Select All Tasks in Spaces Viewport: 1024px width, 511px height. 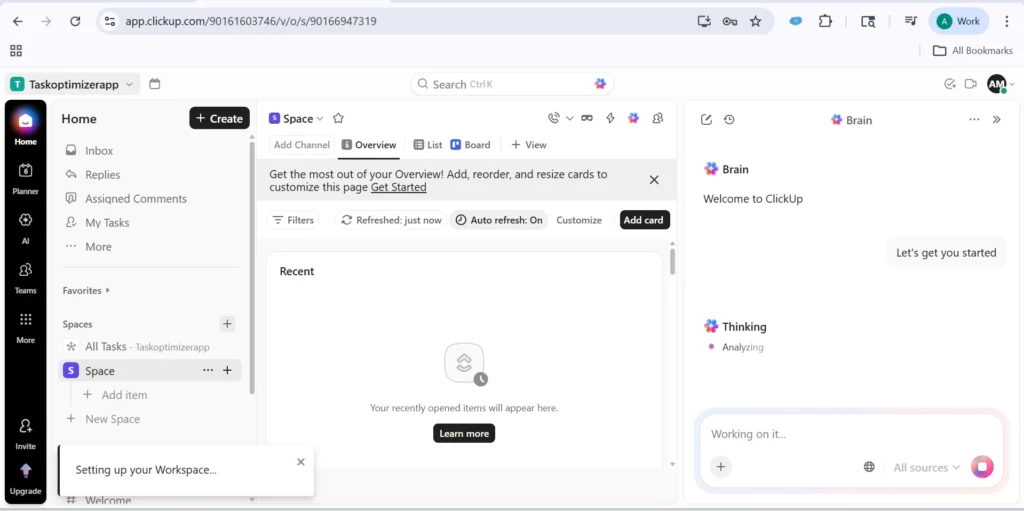148,347
